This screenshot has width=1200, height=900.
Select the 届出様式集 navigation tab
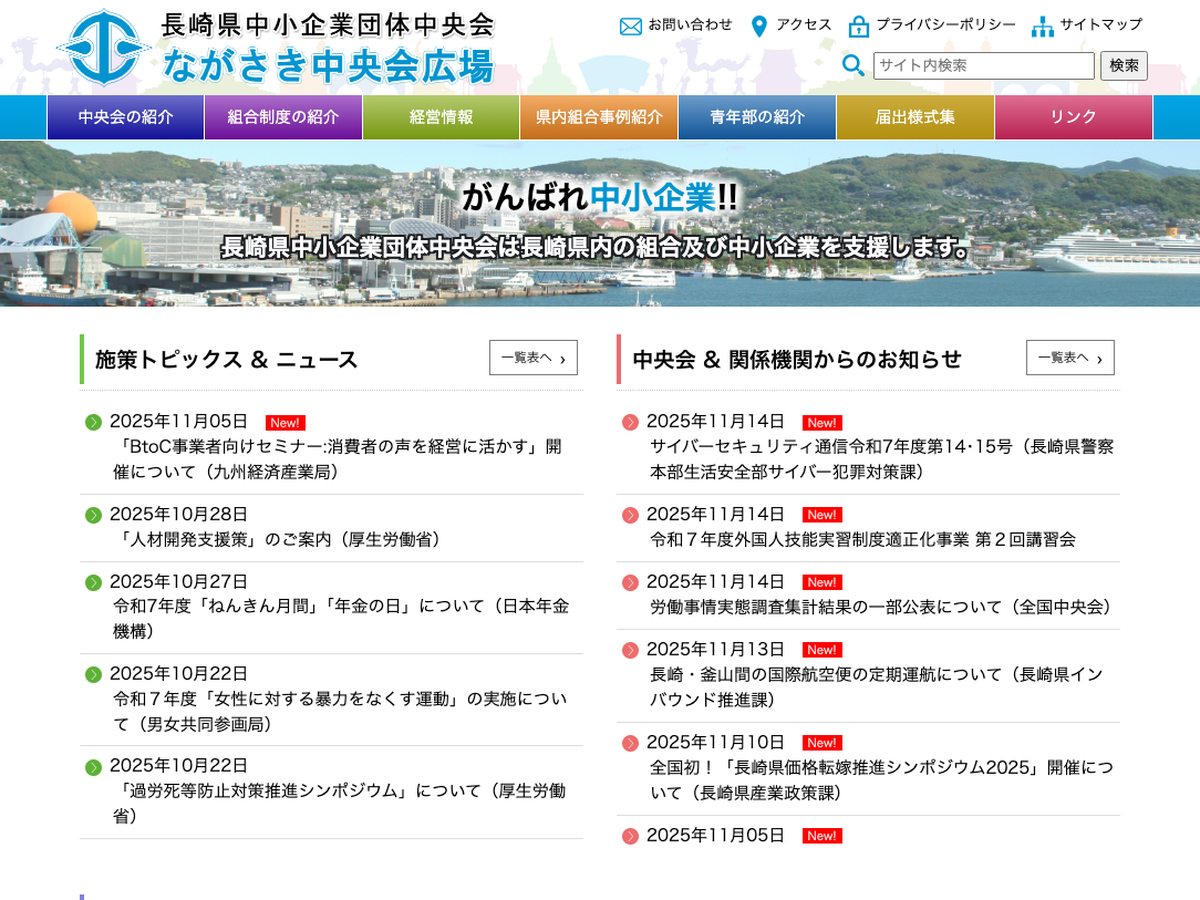coord(915,117)
